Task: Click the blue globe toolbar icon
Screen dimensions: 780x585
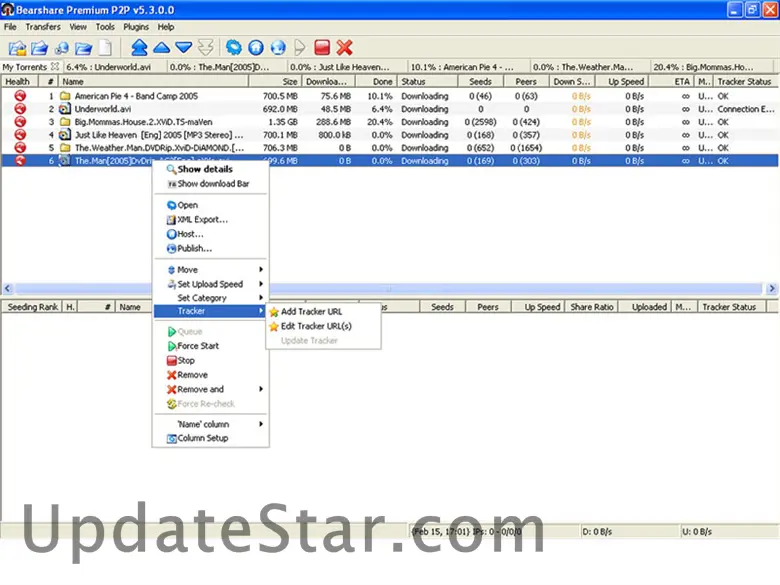Action: tap(278, 48)
